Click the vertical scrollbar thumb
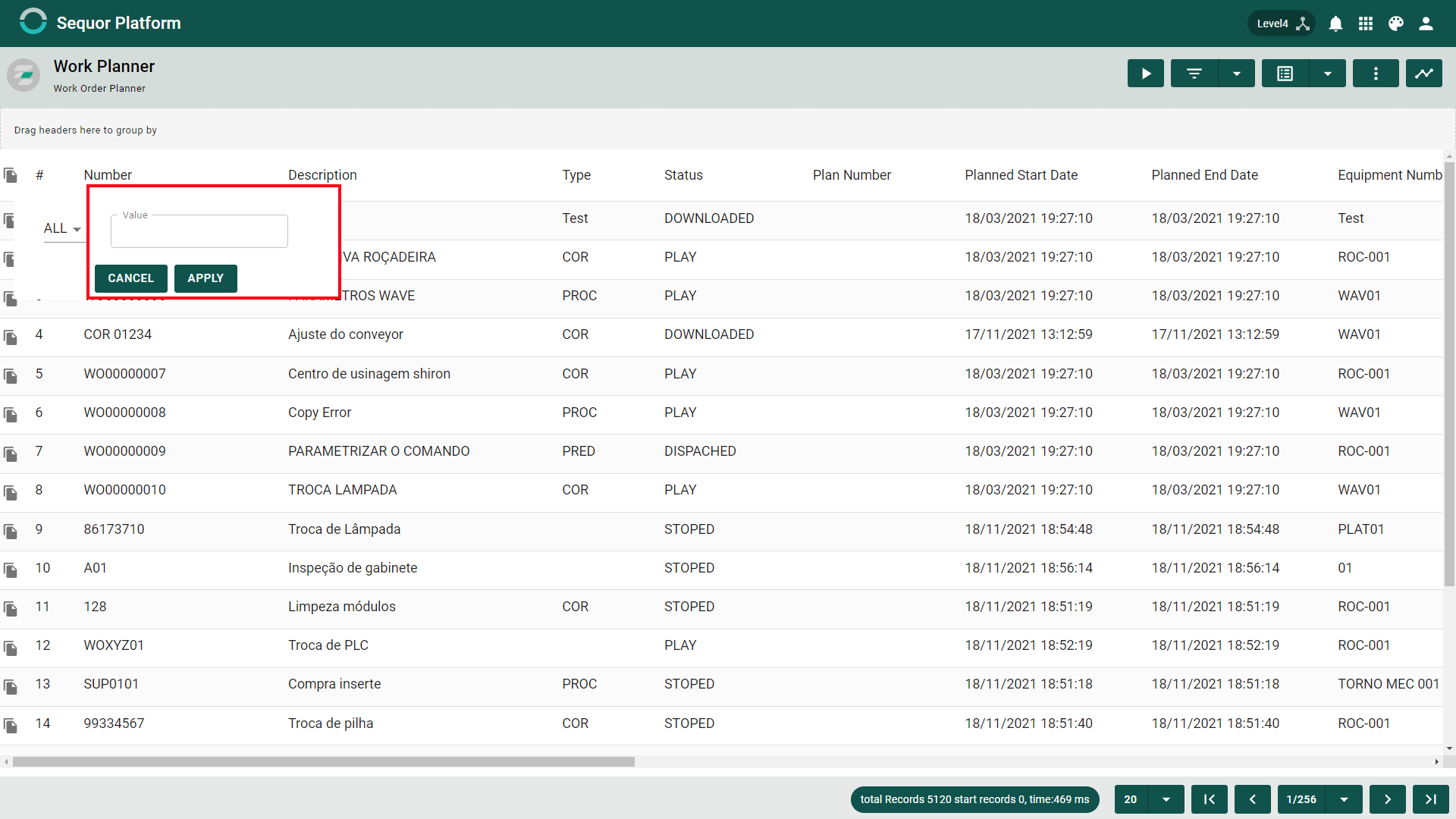The height and width of the screenshot is (819, 1456). point(1449,375)
